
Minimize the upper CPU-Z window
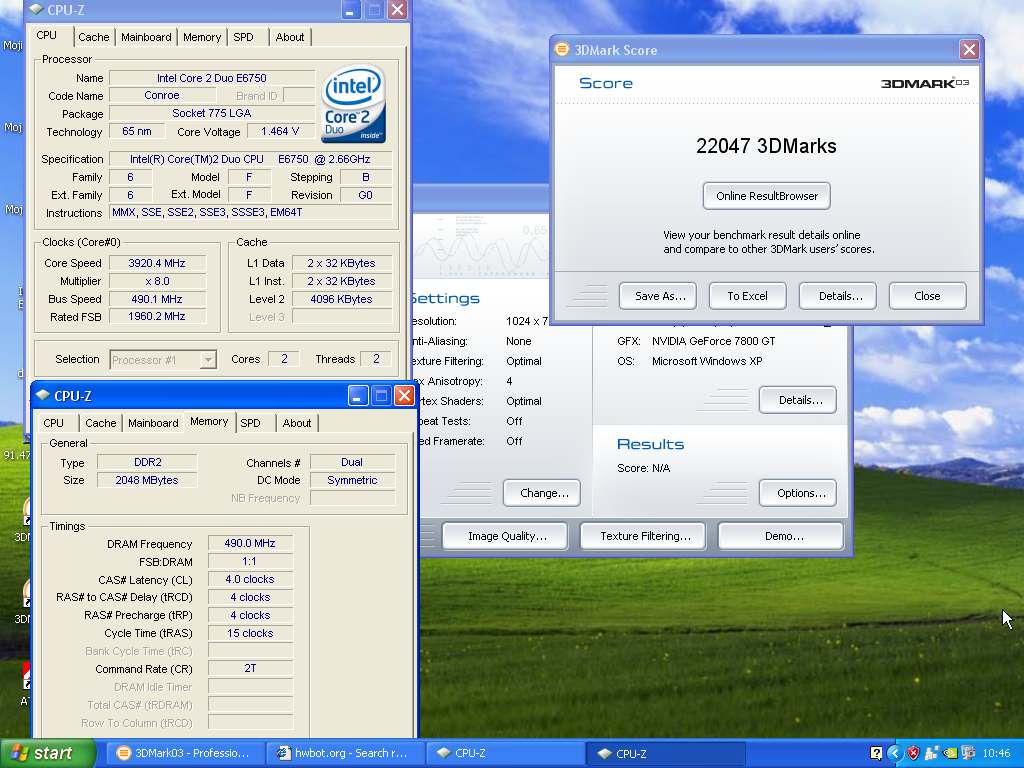point(351,9)
